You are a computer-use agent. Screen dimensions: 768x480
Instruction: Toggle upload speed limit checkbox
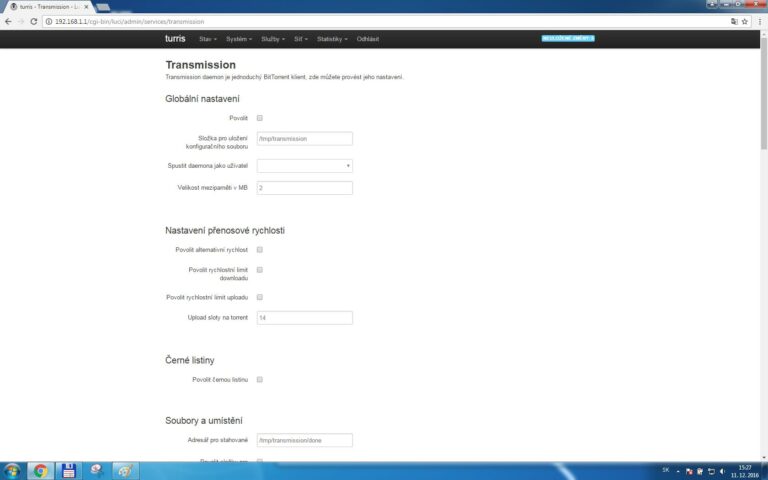tap(260, 297)
